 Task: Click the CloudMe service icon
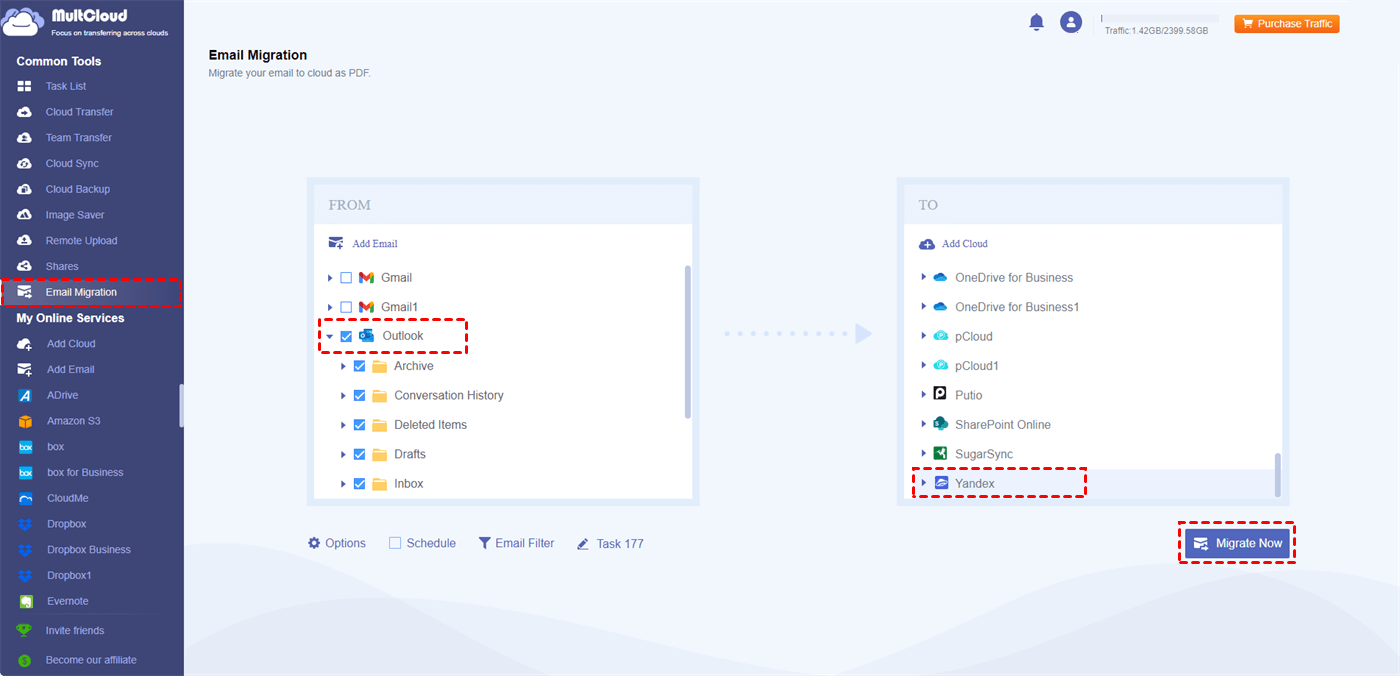tap(25, 498)
